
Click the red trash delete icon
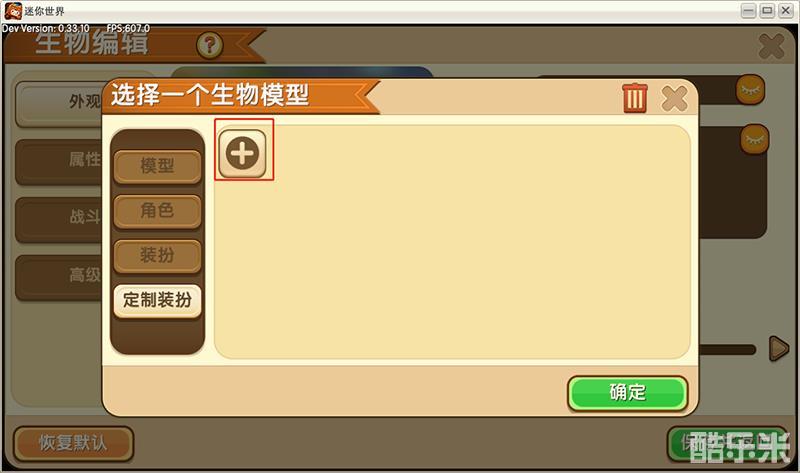(635, 98)
